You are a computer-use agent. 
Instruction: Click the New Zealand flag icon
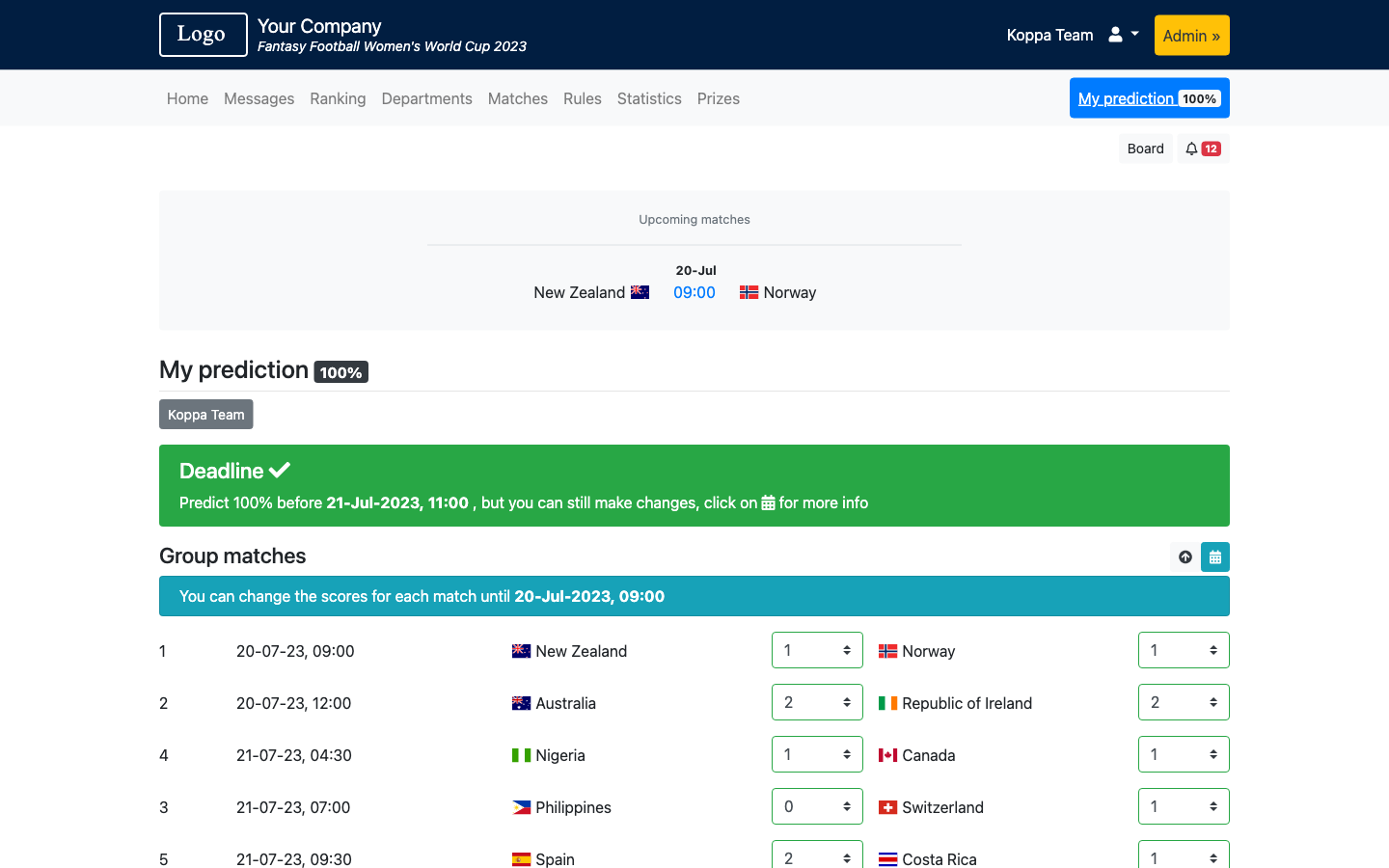(x=521, y=651)
